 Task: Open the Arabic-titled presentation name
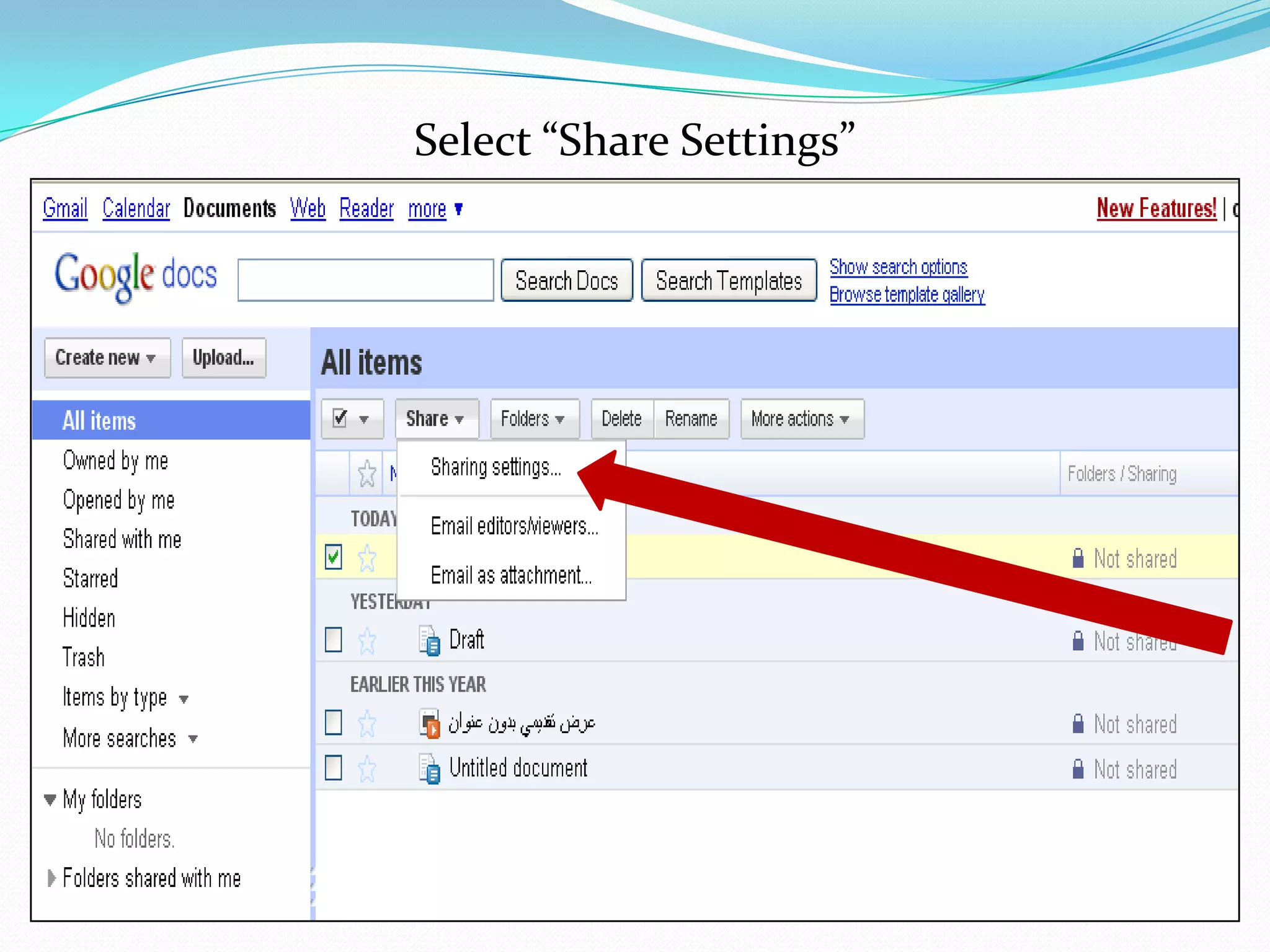tap(522, 723)
